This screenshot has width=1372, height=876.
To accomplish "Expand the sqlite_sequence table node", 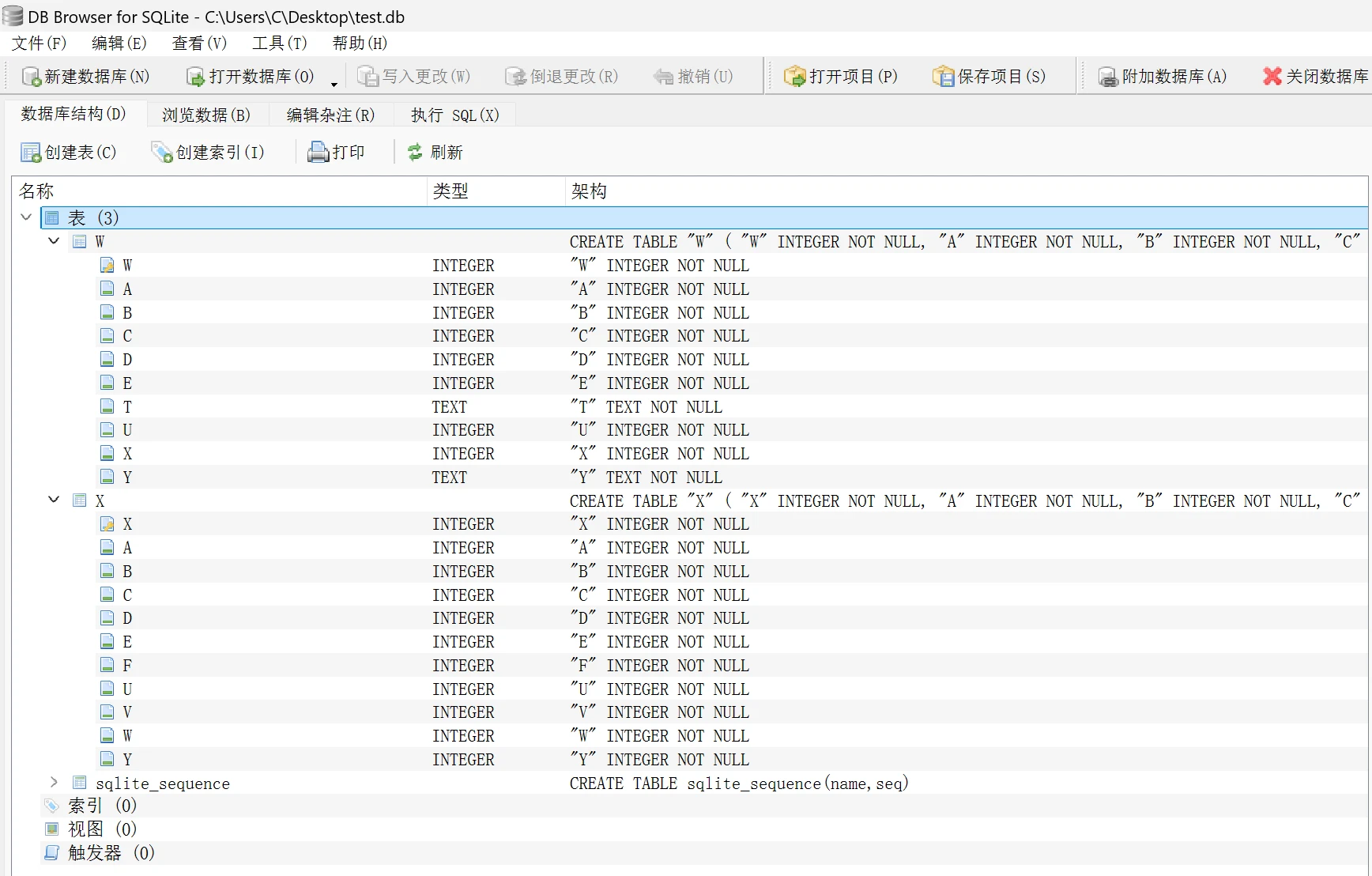I will tap(54, 783).
